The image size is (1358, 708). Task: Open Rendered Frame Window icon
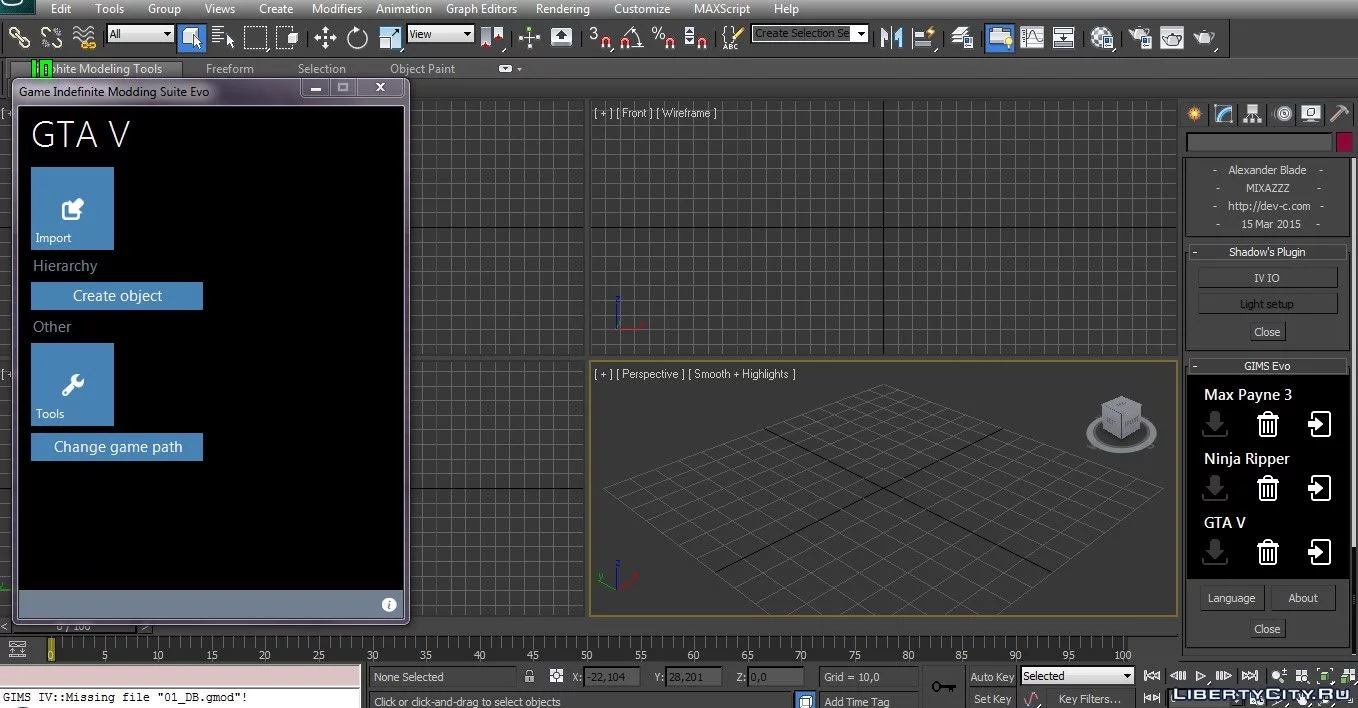[x=1172, y=38]
